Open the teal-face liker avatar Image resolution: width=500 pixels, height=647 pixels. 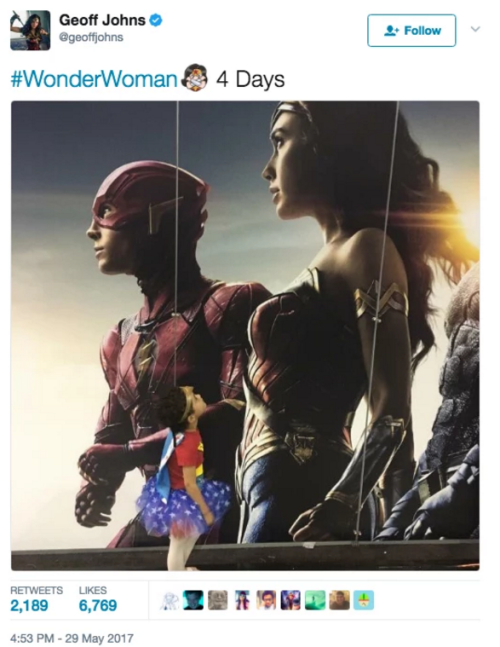193,600
